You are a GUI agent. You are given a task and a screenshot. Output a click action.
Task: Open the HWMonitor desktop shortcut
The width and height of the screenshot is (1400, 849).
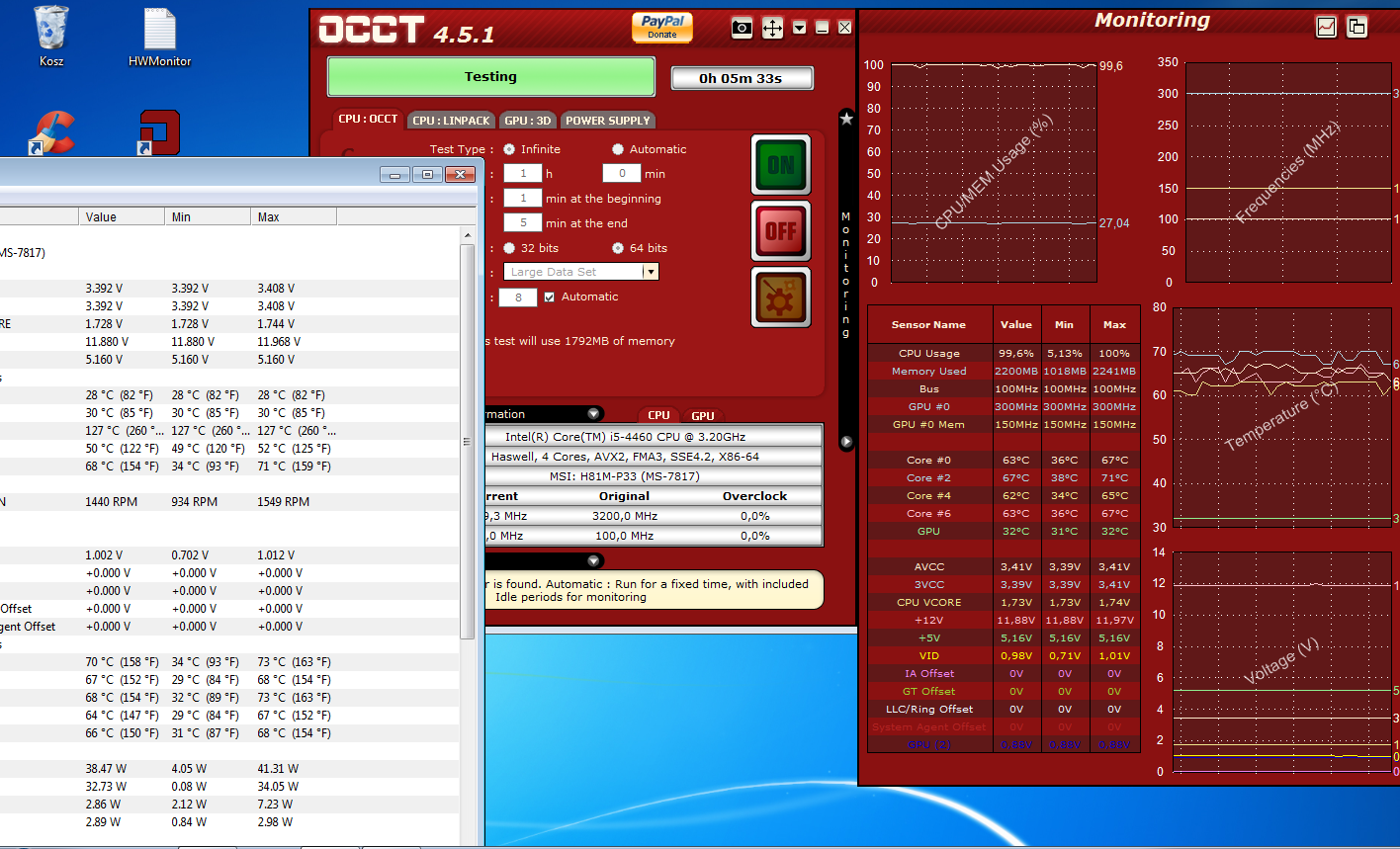160,38
